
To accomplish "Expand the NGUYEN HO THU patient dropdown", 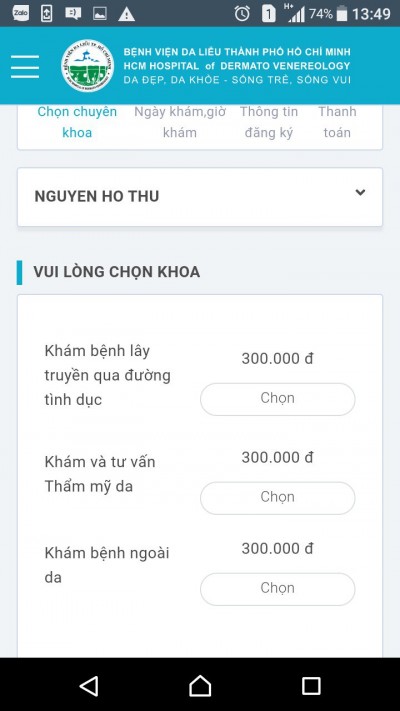I will pos(200,197).
